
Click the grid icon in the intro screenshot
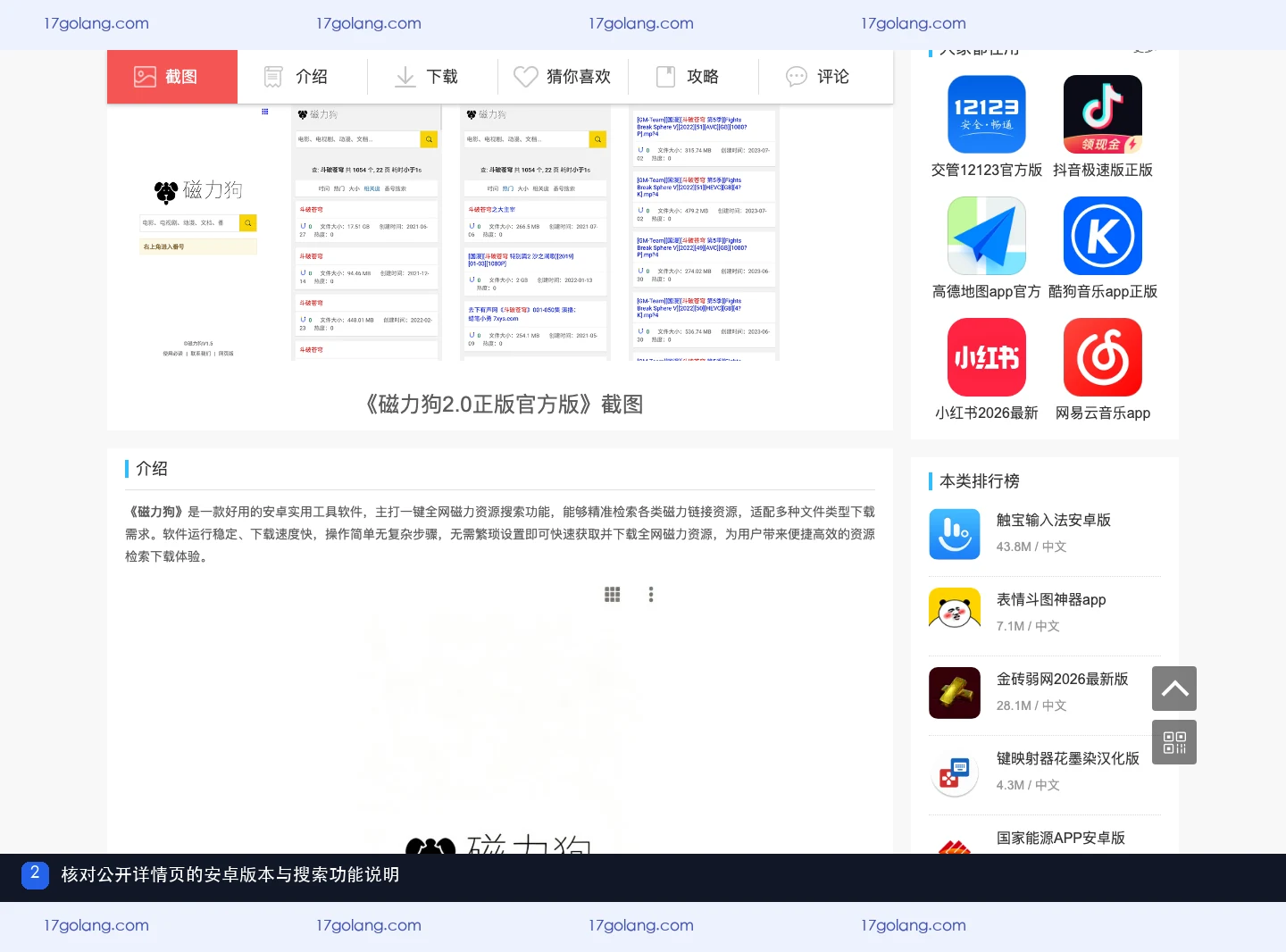613,595
